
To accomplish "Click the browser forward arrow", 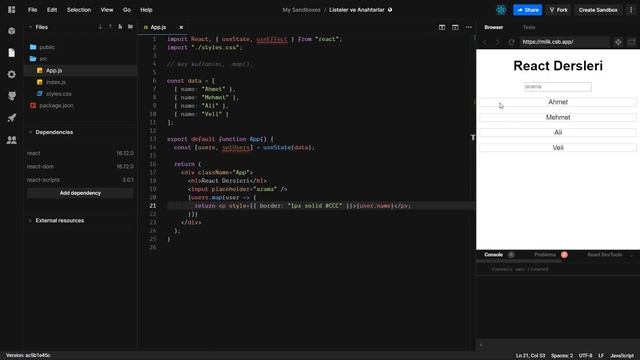I will (x=498, y=42).
